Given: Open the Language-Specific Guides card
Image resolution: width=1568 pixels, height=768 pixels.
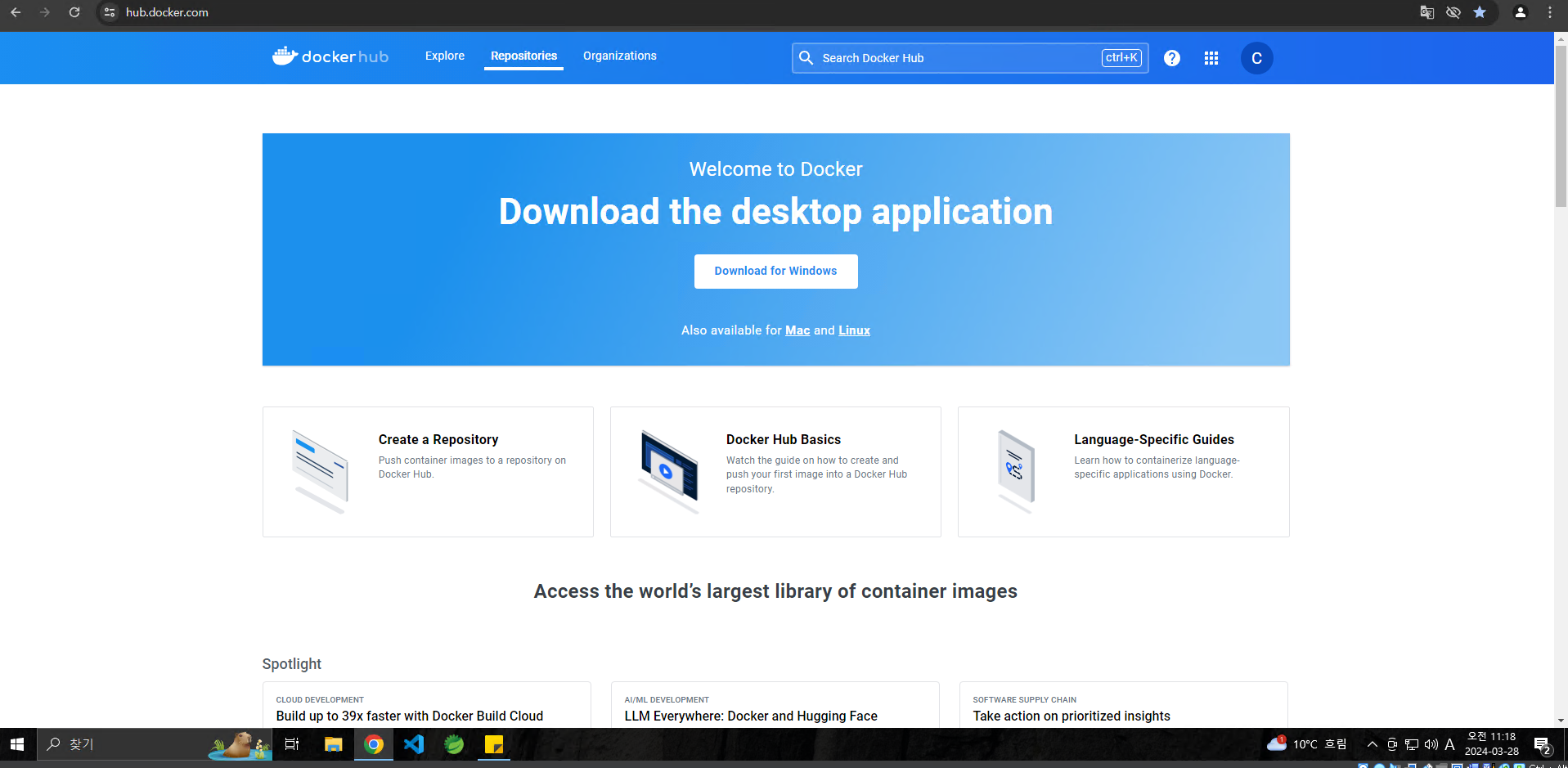Looking at the screenshot, I should click(1123, 472).
